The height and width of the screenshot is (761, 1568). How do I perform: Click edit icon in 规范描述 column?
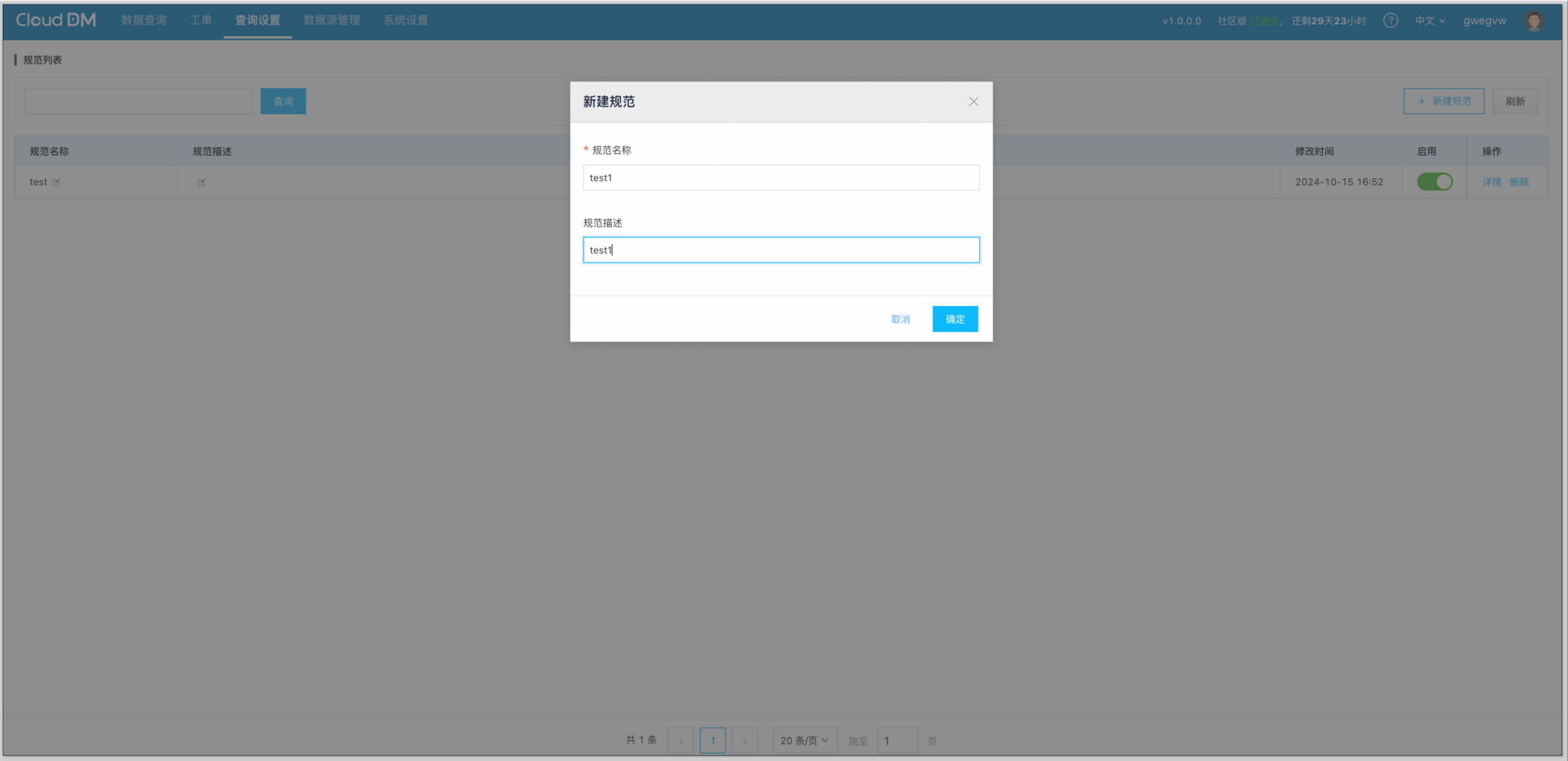coord(201,183)
